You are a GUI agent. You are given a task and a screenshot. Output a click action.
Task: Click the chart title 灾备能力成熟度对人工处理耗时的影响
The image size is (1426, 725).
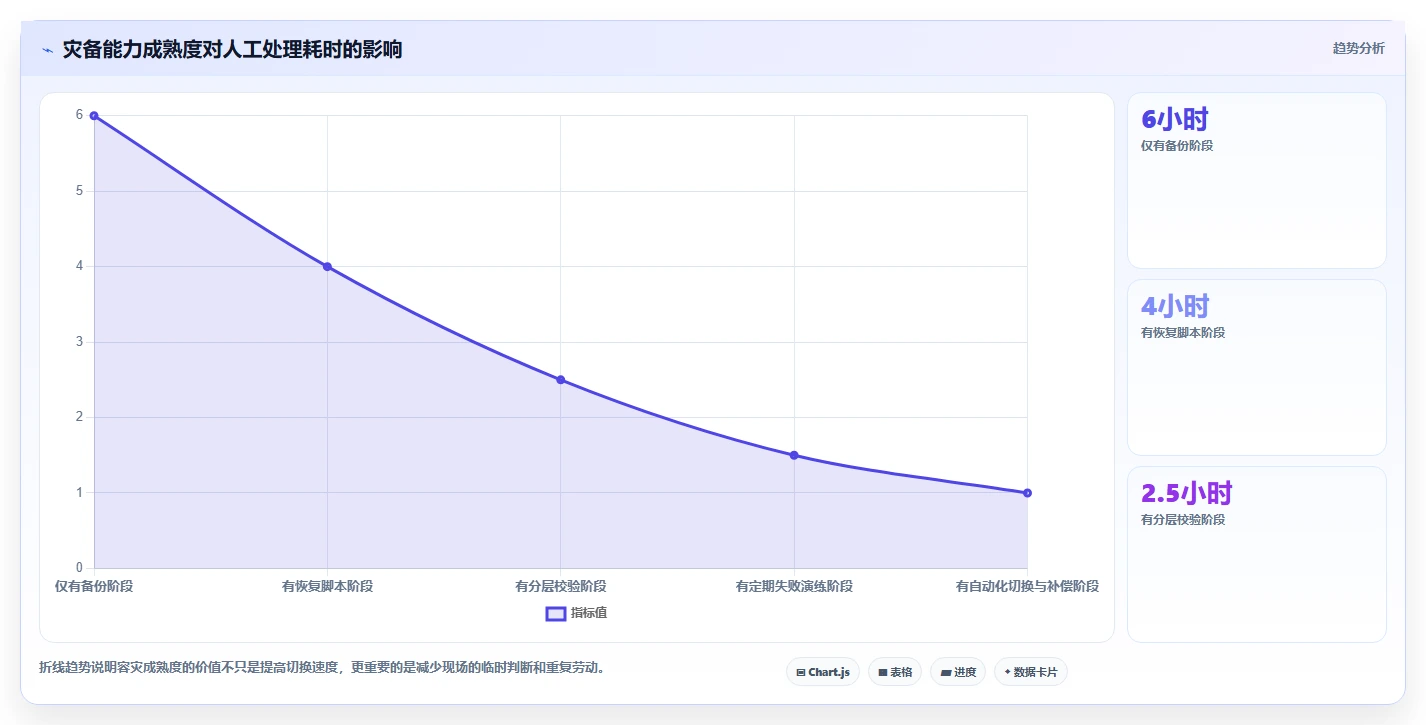(232, 49)
